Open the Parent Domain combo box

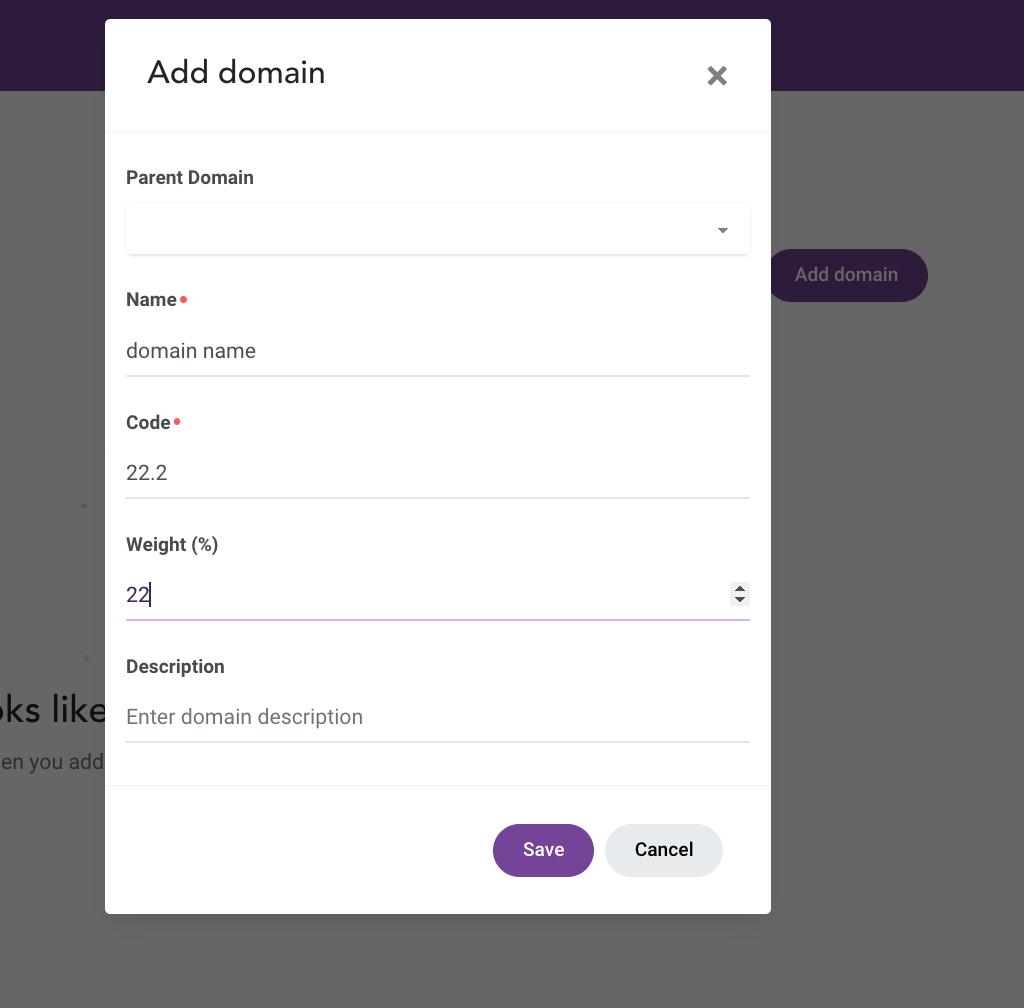click(438, 229)
